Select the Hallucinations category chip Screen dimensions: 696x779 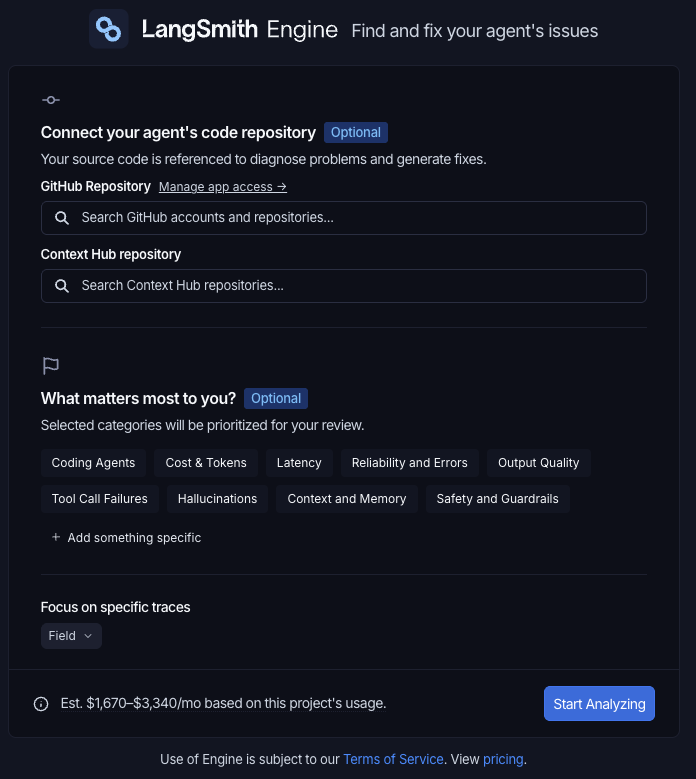pos(217,499)
